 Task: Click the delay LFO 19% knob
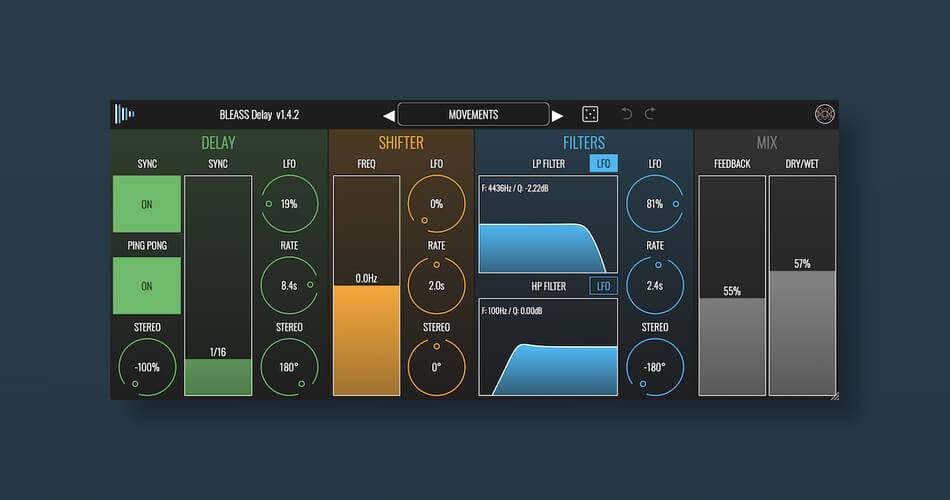(289, 204)
